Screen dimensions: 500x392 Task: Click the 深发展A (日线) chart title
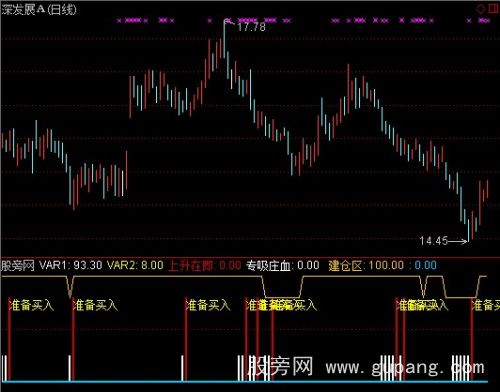coord(39,9)
